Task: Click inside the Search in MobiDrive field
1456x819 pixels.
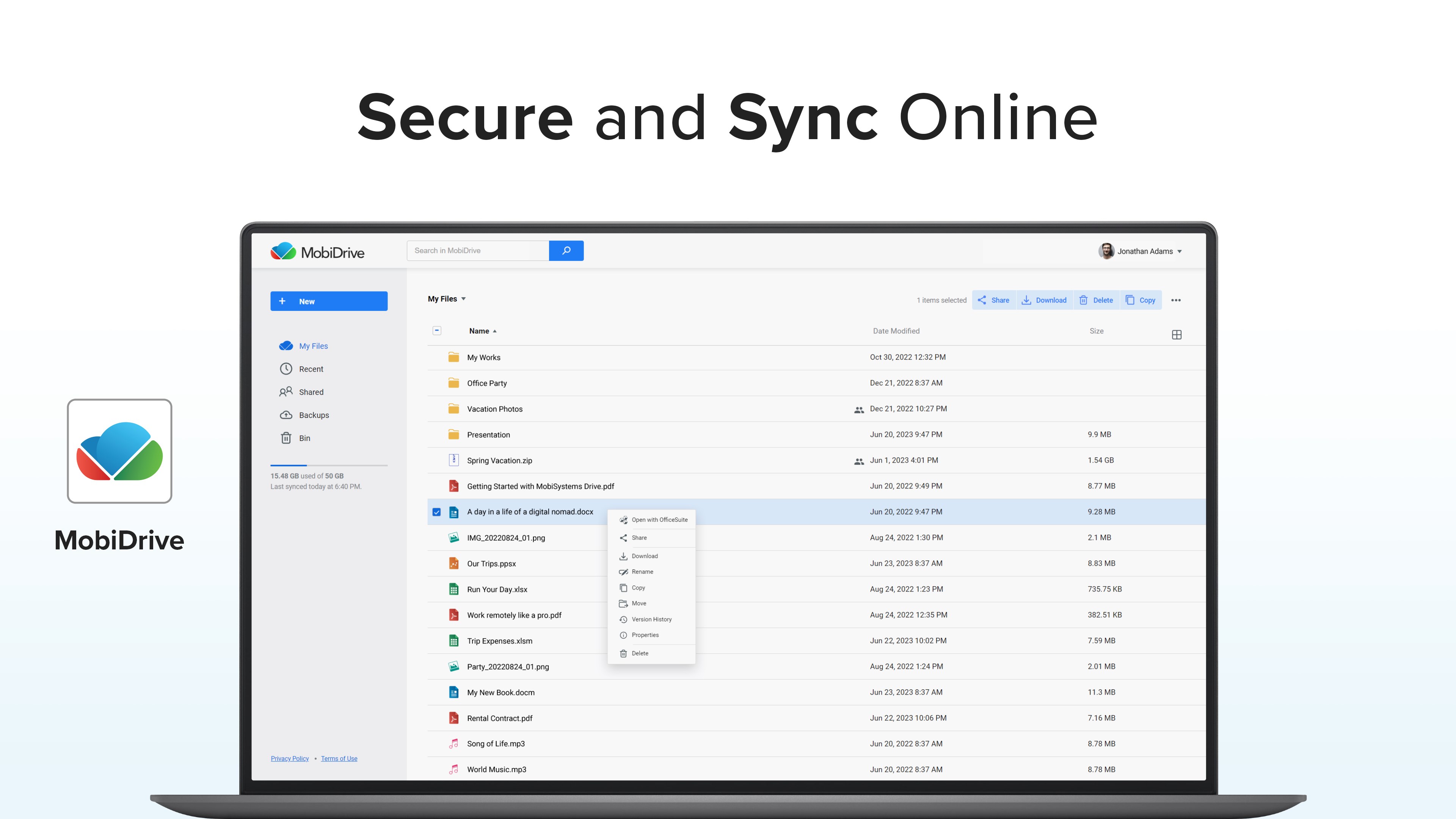Action: tap(478, 250)
